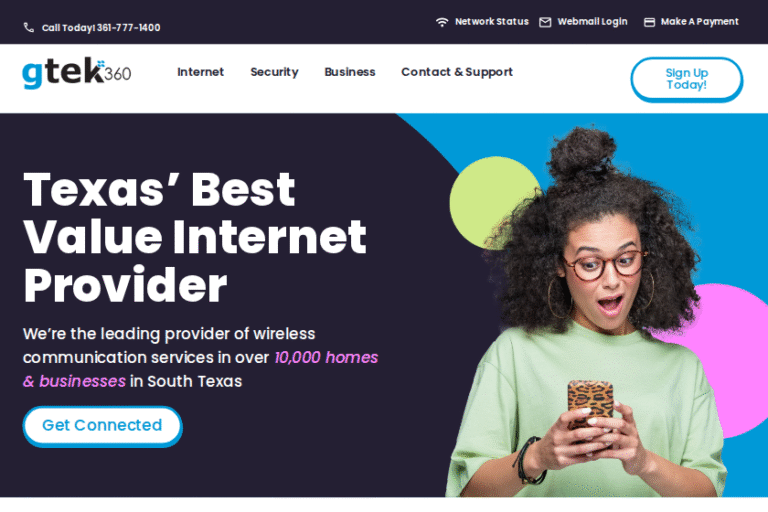Open the Business menu item

pos(350,72)
